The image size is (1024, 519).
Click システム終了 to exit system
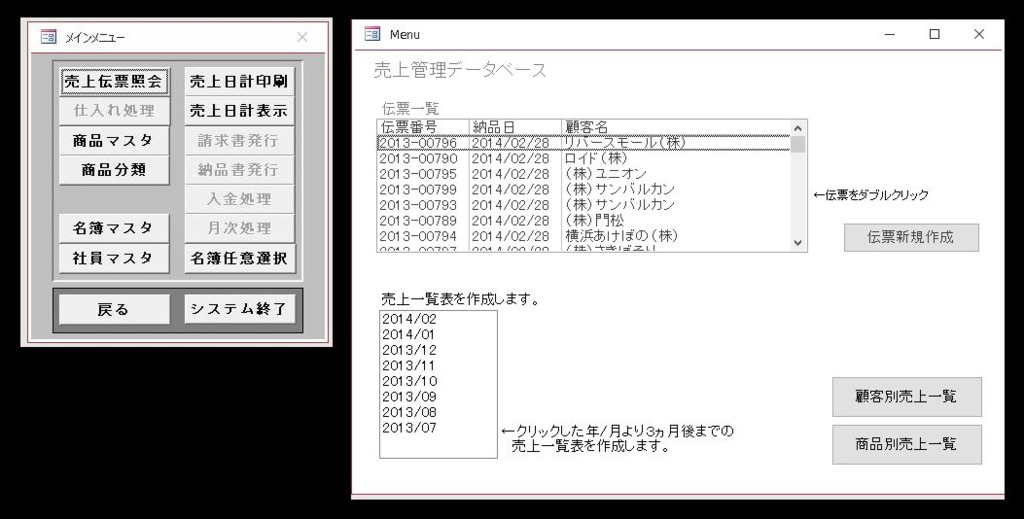tap(239, 309)
